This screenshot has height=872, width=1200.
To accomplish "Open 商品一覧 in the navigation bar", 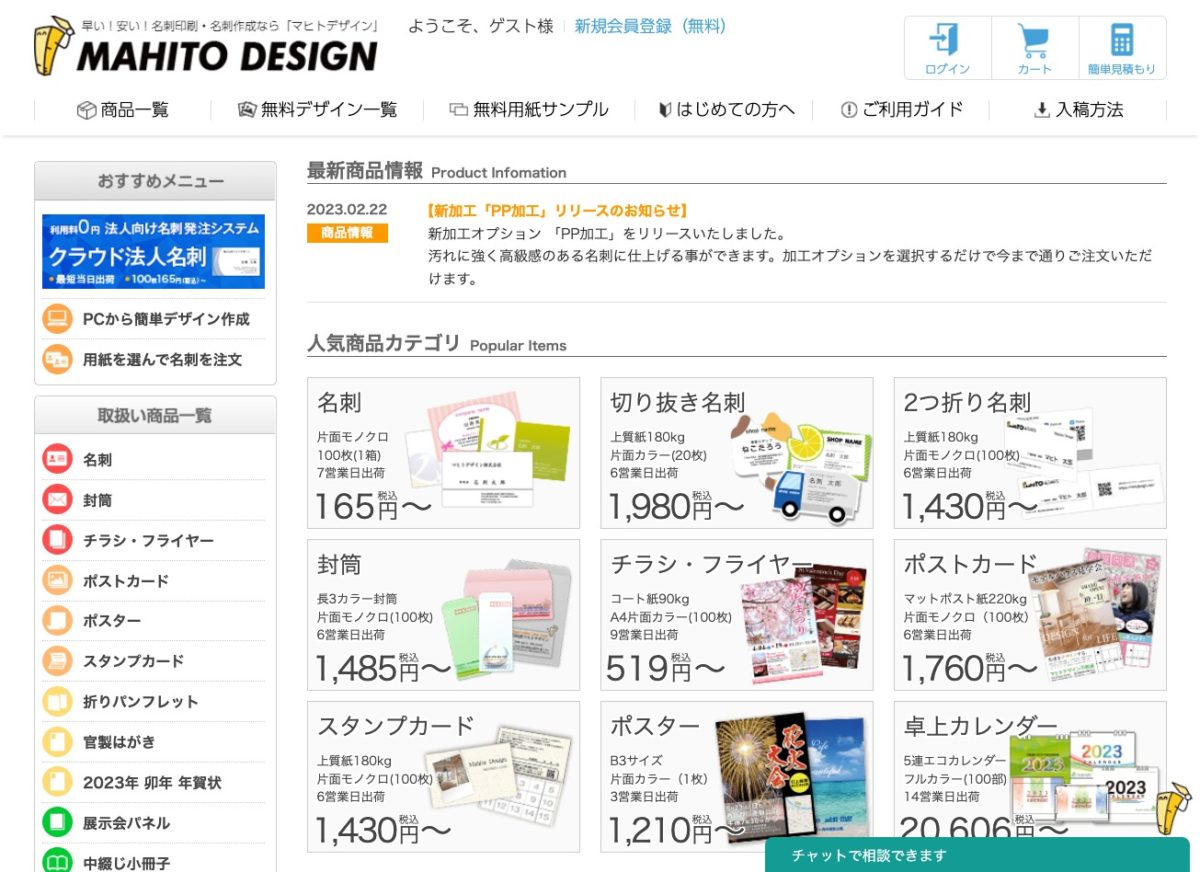I will [123, 110].
